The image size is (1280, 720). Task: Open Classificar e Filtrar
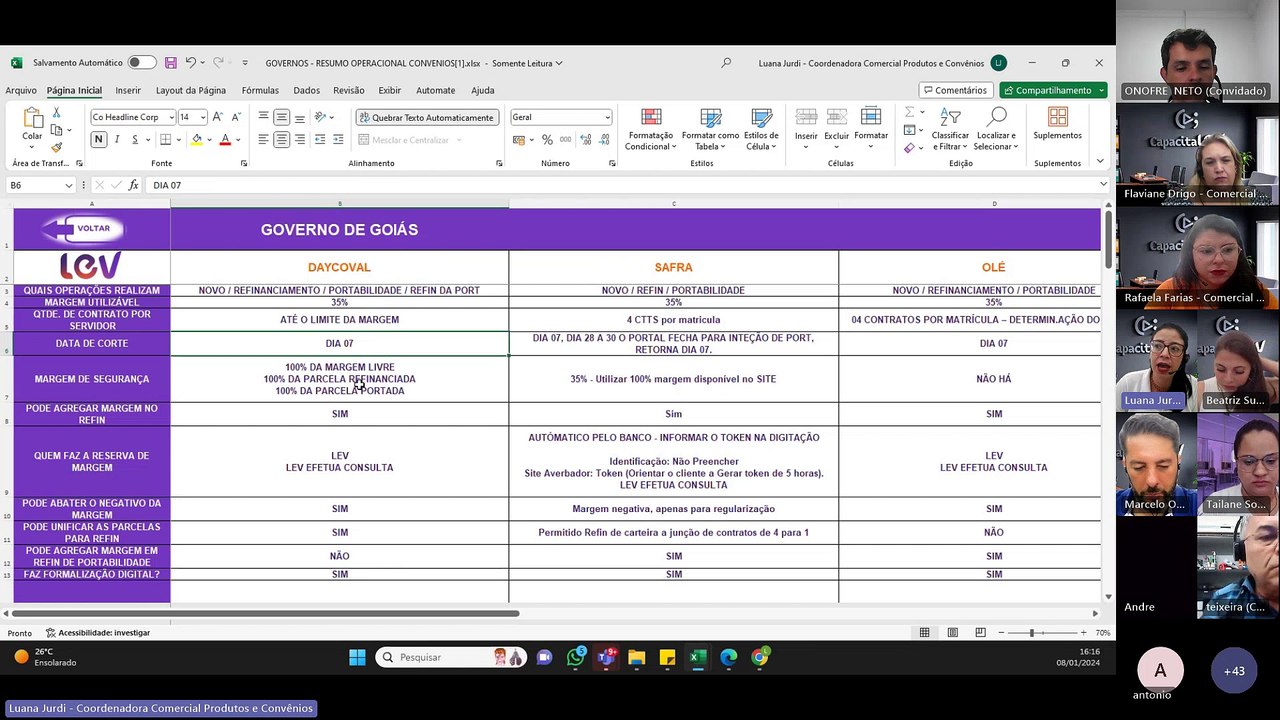950,130
